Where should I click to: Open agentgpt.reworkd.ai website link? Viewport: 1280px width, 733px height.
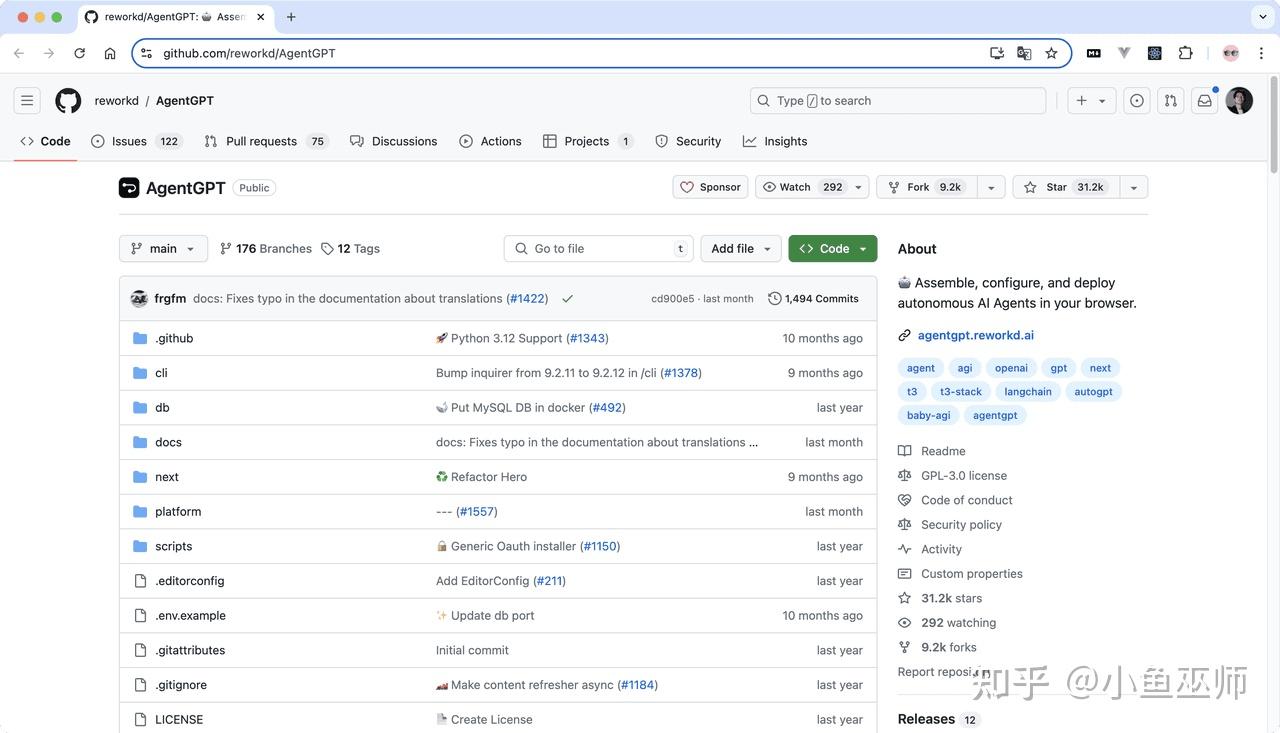click(x=976, y=335)
